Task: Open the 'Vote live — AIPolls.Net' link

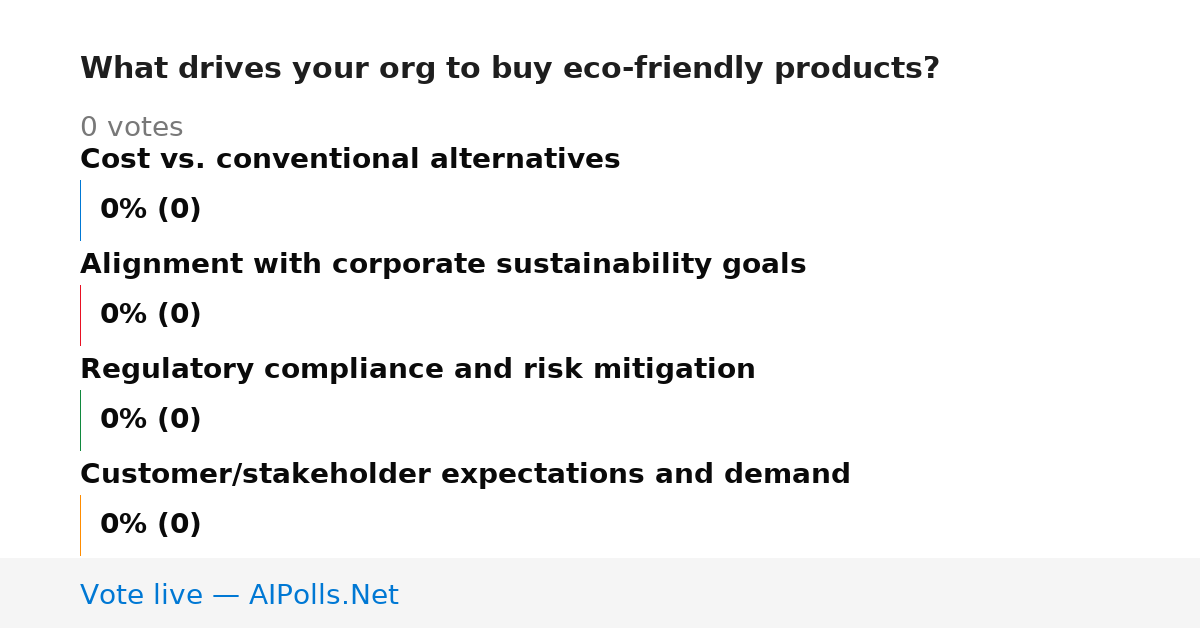Action: coord(239,596)
